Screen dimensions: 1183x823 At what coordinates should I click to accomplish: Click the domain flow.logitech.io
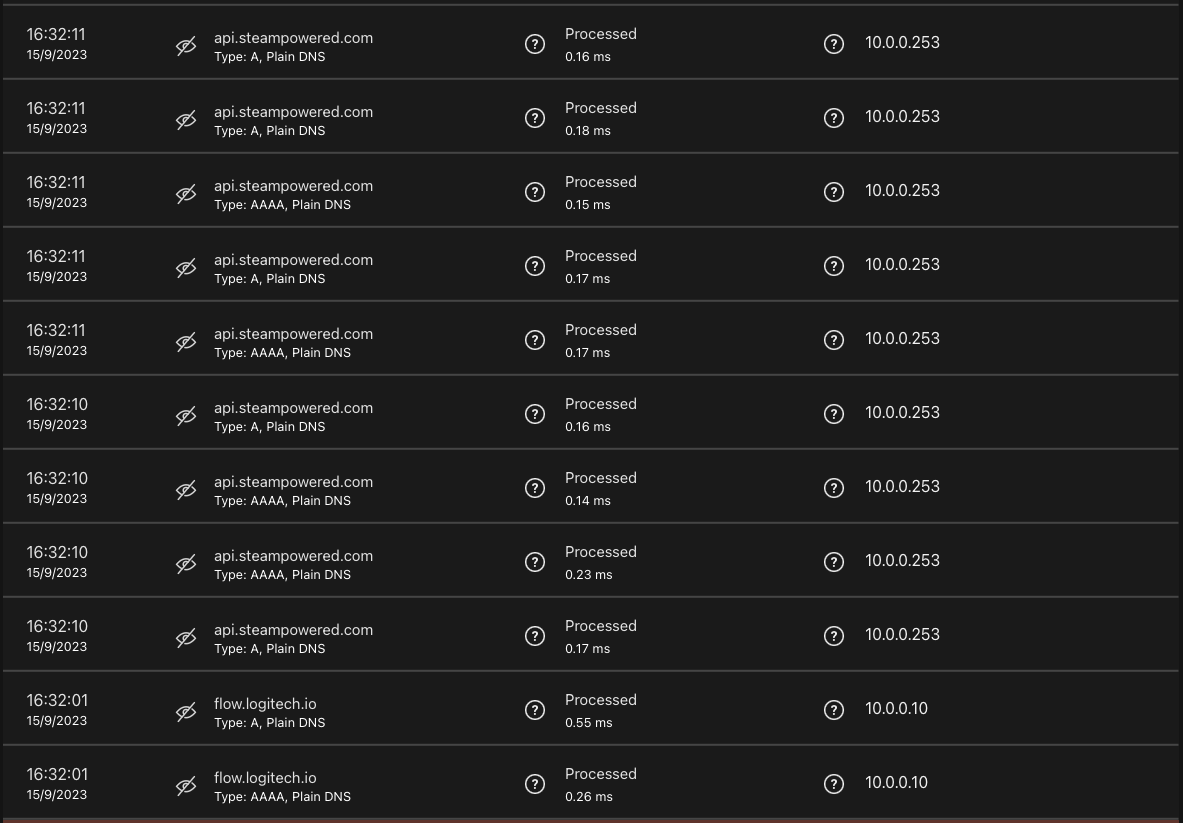265,704
